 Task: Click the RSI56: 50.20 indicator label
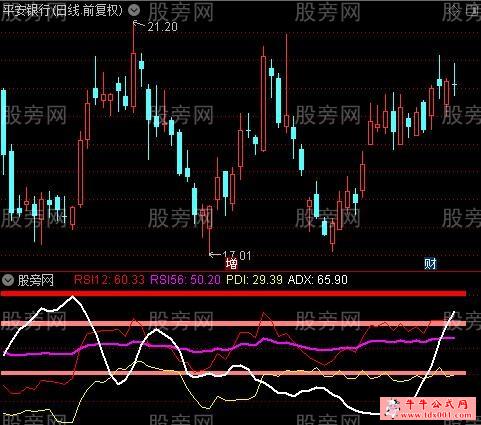coord(185,279)
